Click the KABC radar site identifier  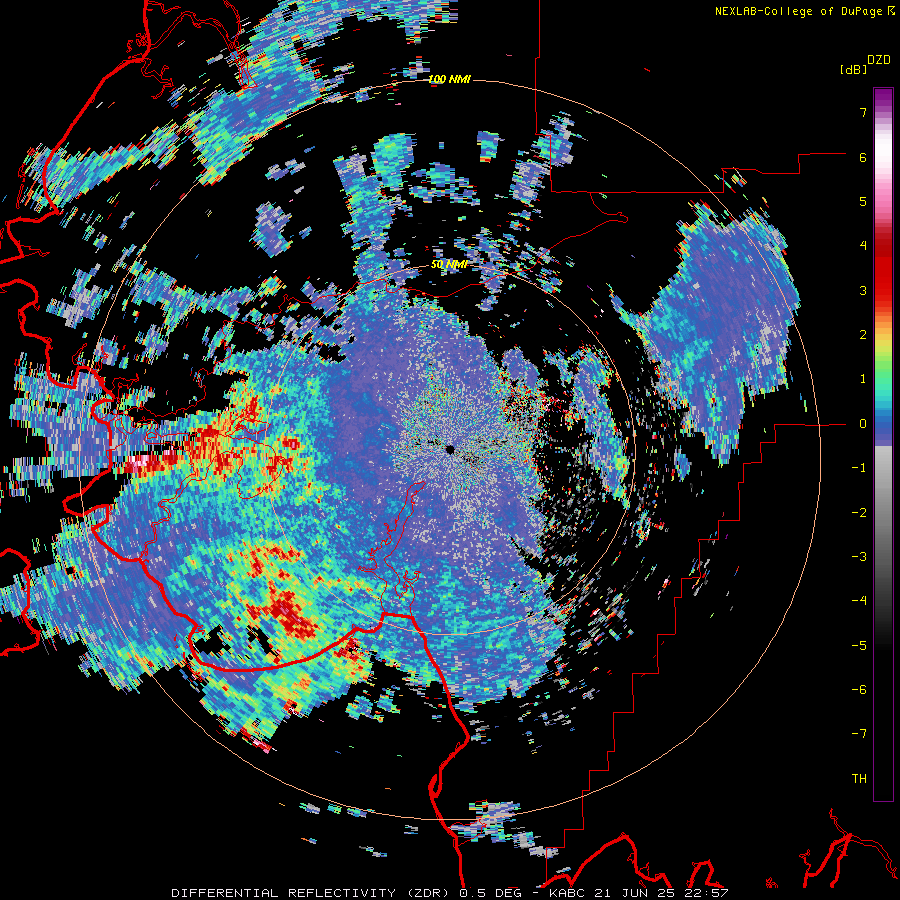[x=566, y=893]
